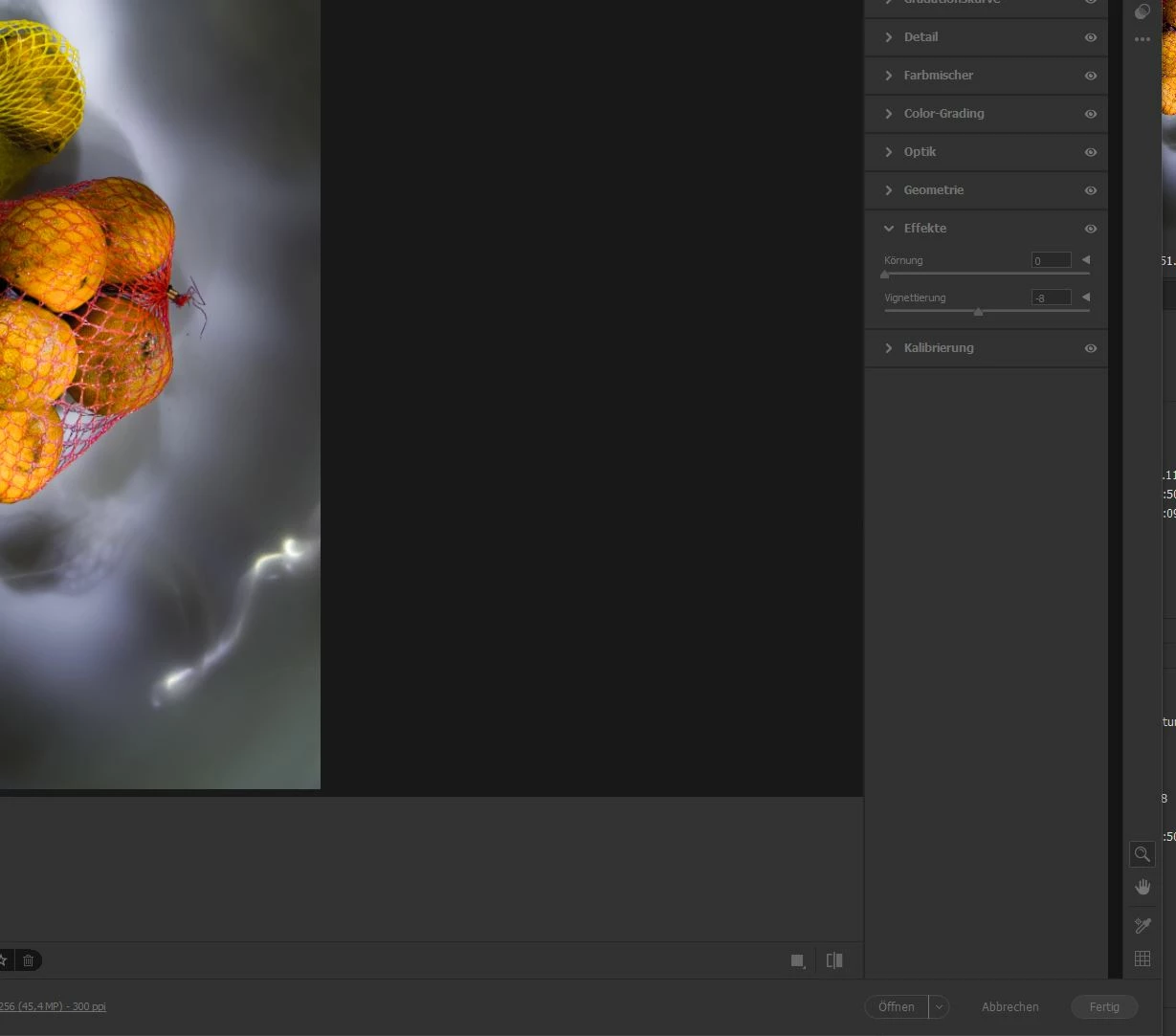
Task: Toggle Kalibrierung eye visibility
Action: 1091,348
